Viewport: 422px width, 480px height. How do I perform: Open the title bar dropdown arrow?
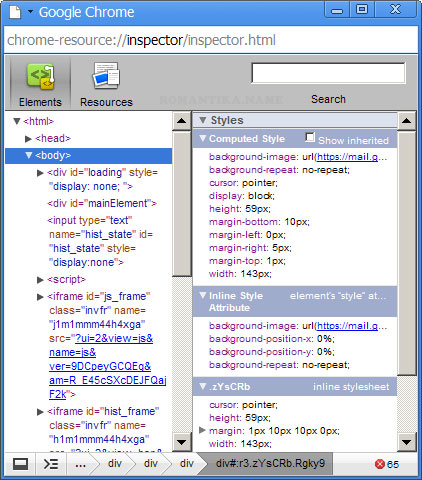30,12
